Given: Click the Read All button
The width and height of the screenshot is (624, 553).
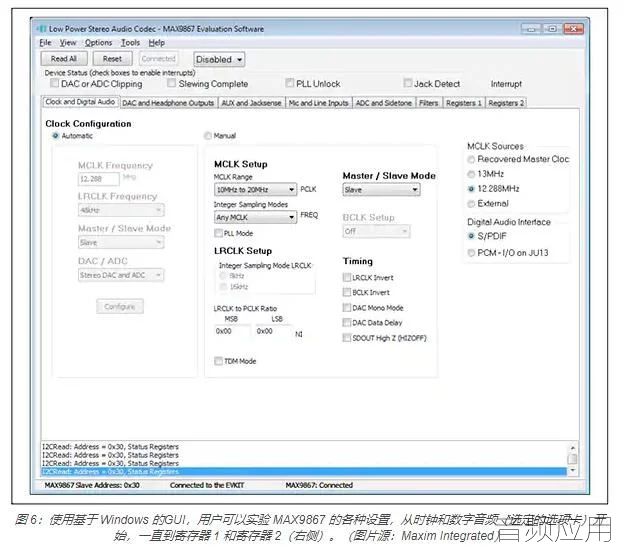Looking at the screenshot, I should pyautogui.click(x=64, y=59).
